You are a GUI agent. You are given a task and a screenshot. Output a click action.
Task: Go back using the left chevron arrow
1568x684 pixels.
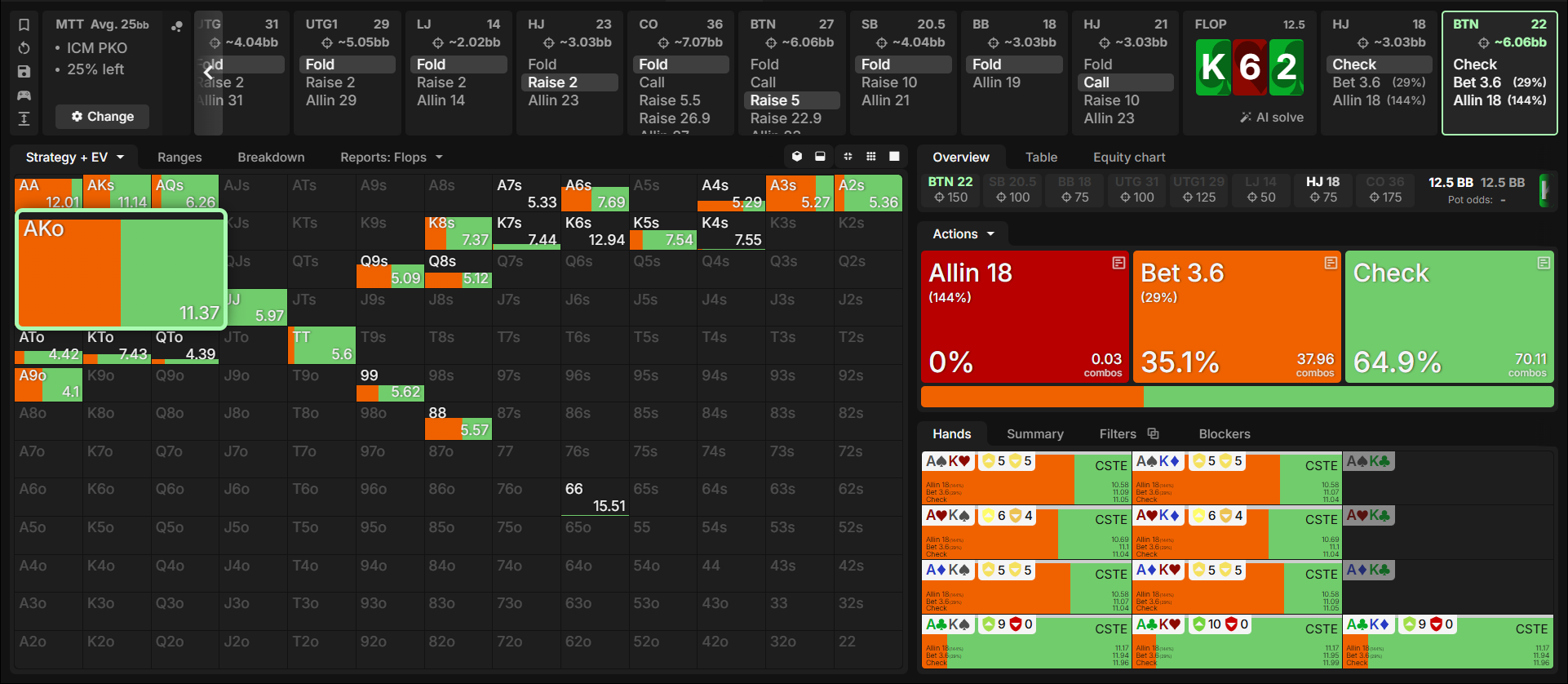pos(208,72)
